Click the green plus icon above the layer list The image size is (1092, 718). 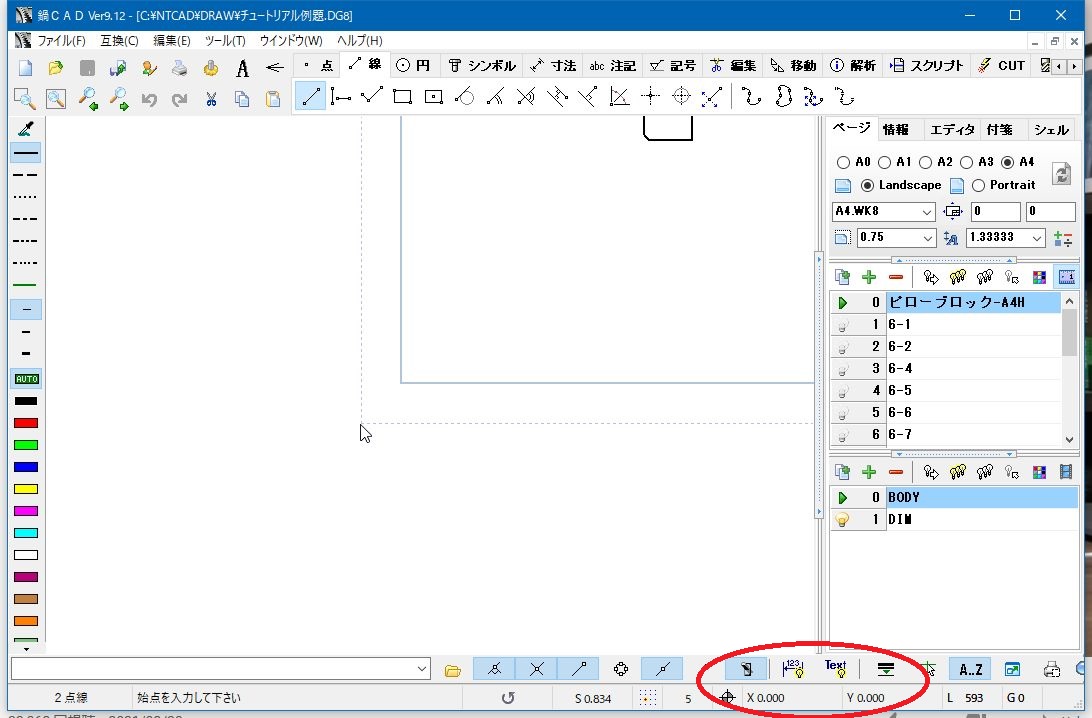(869, 472)
